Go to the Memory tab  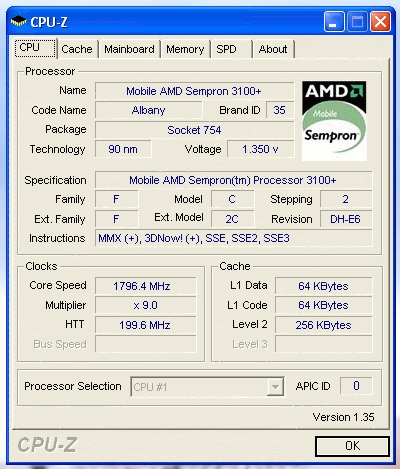185,49
